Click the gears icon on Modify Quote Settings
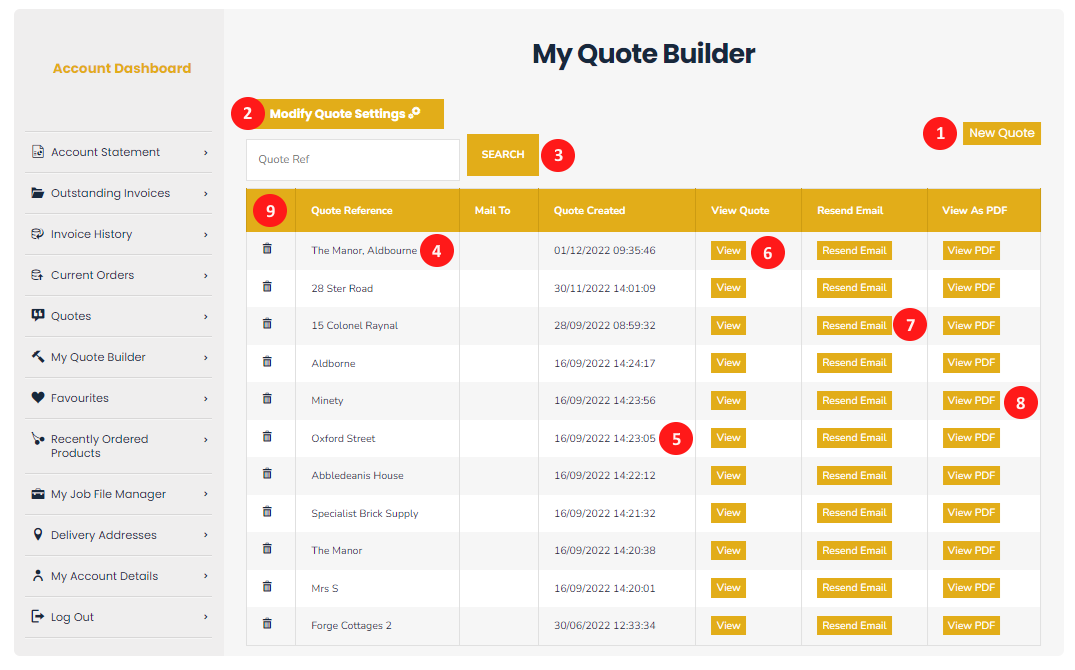 pyautogui.click(x=415, y=113)
